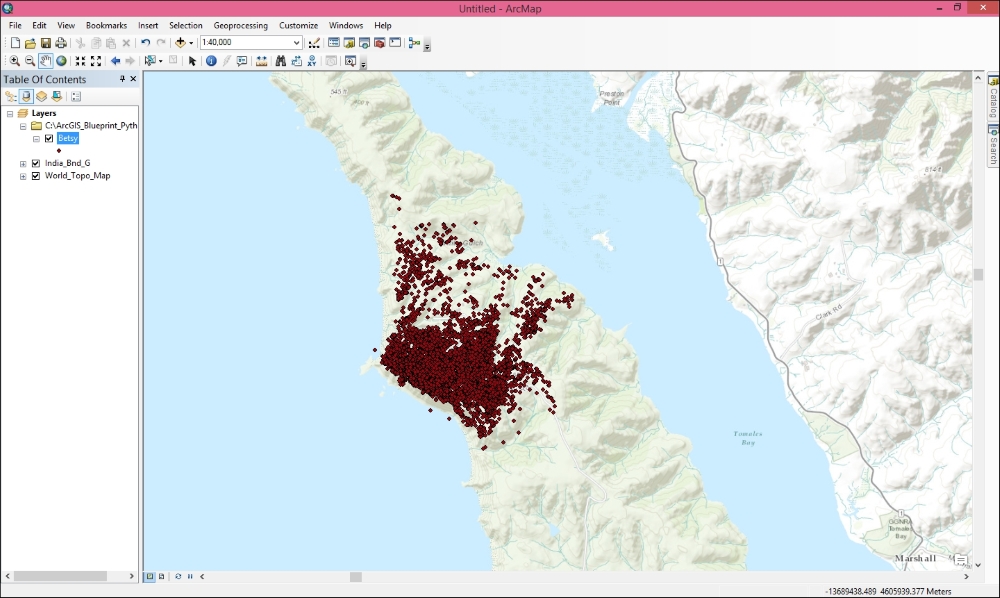Click the map's horizontal scrollbar thumb

click(355, 577)
